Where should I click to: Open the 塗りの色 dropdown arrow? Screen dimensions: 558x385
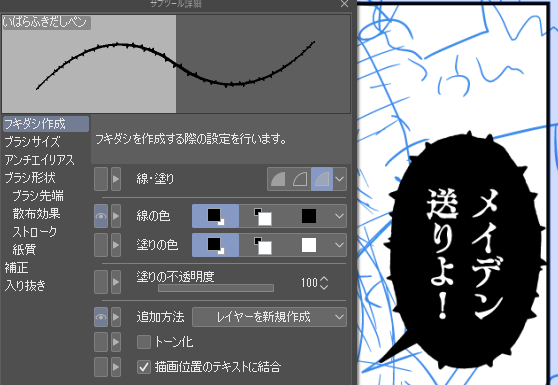[x=339, y=245]
